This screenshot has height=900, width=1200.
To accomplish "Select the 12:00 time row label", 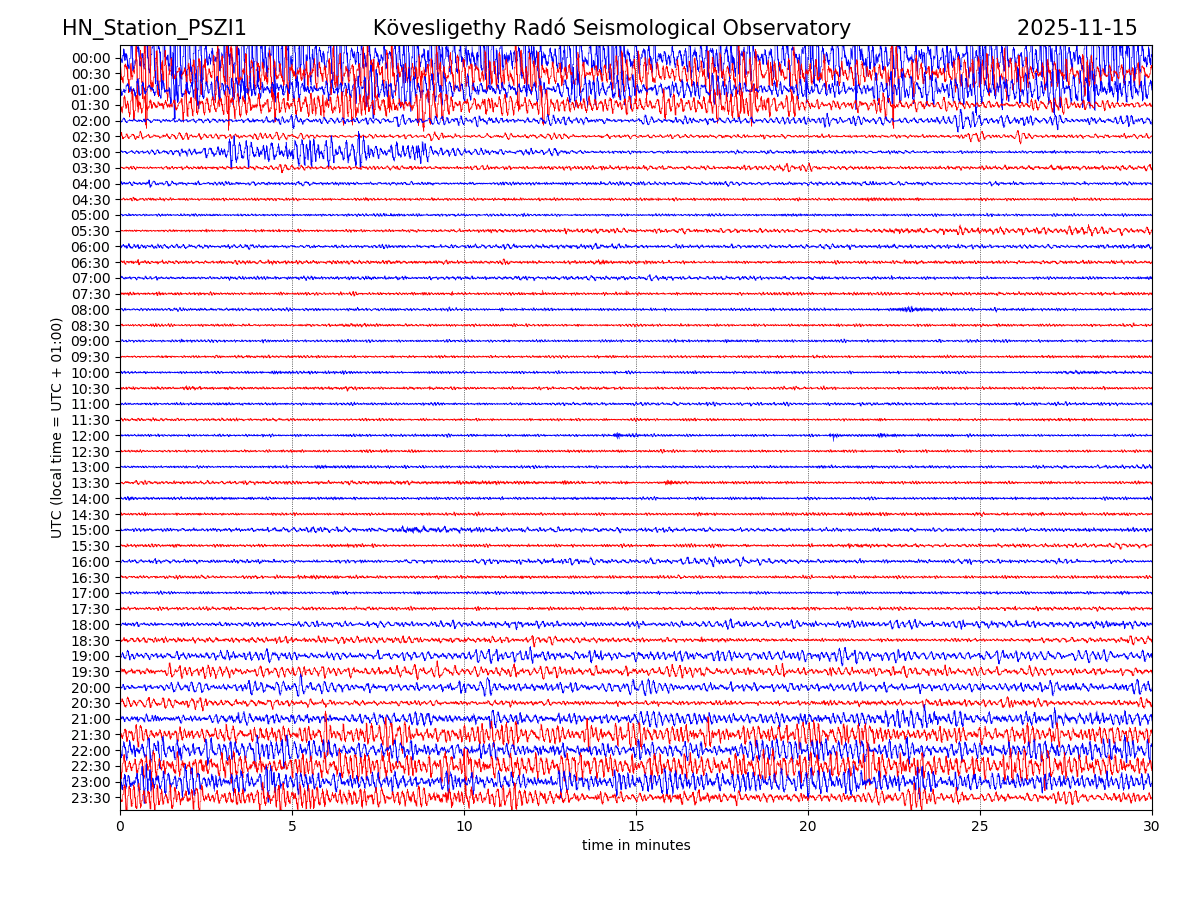I will (x=90, y=436).
